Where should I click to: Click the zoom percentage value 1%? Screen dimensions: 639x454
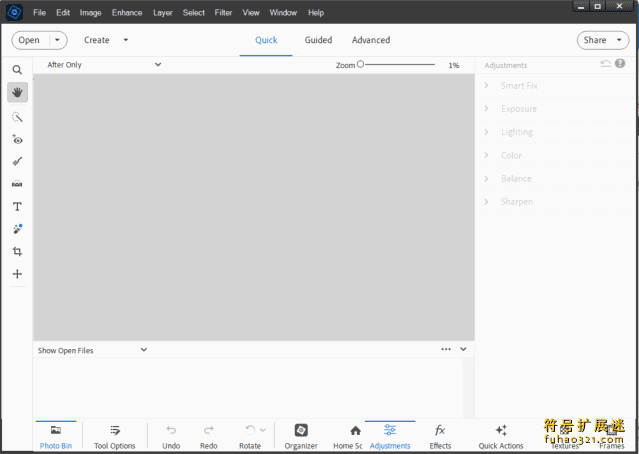(454, 65)
